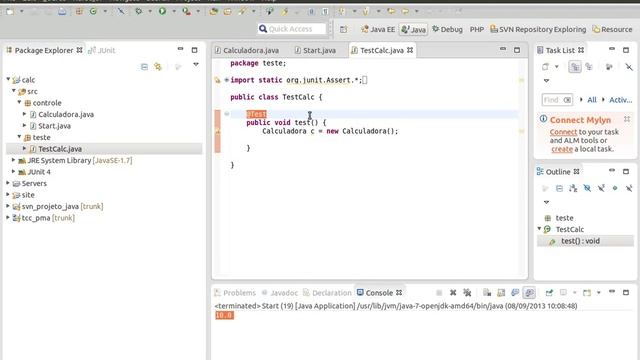The image size is (640, 360).
Task: Click Collapse All icon in Outline
Action: point(559,188)
